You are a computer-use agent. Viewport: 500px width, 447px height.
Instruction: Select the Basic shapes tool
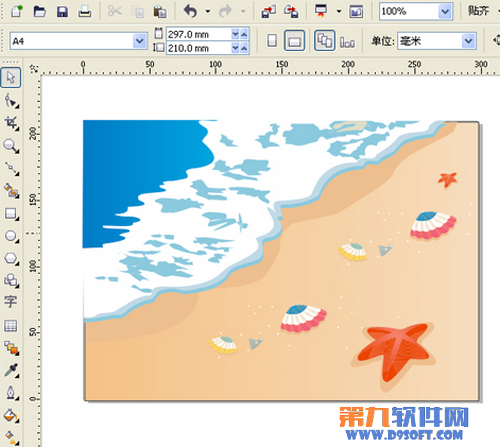11,280
